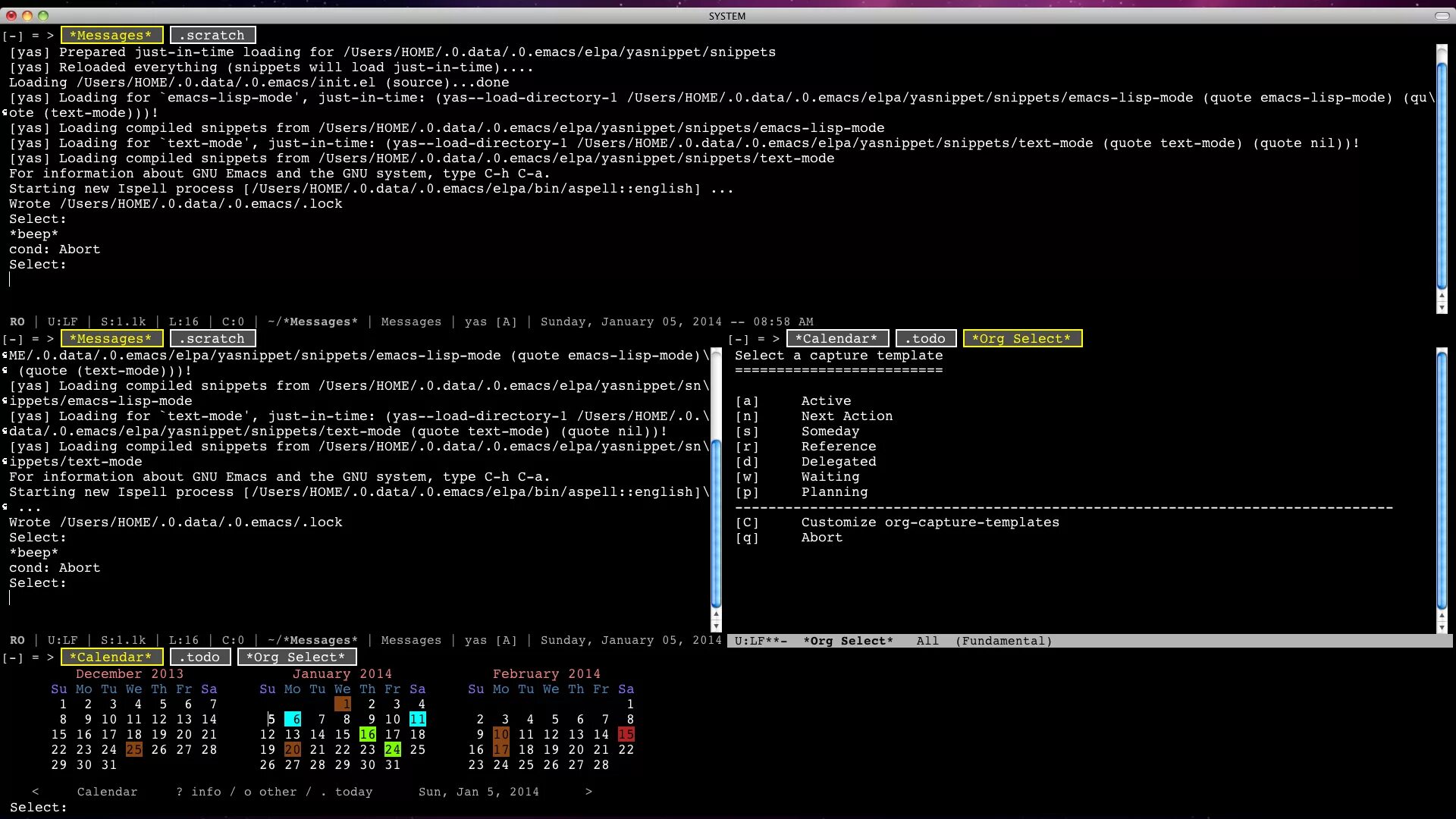Open .todo tab in bottom pane
Screen dimensions: 1456x819
tap(199, 657)
